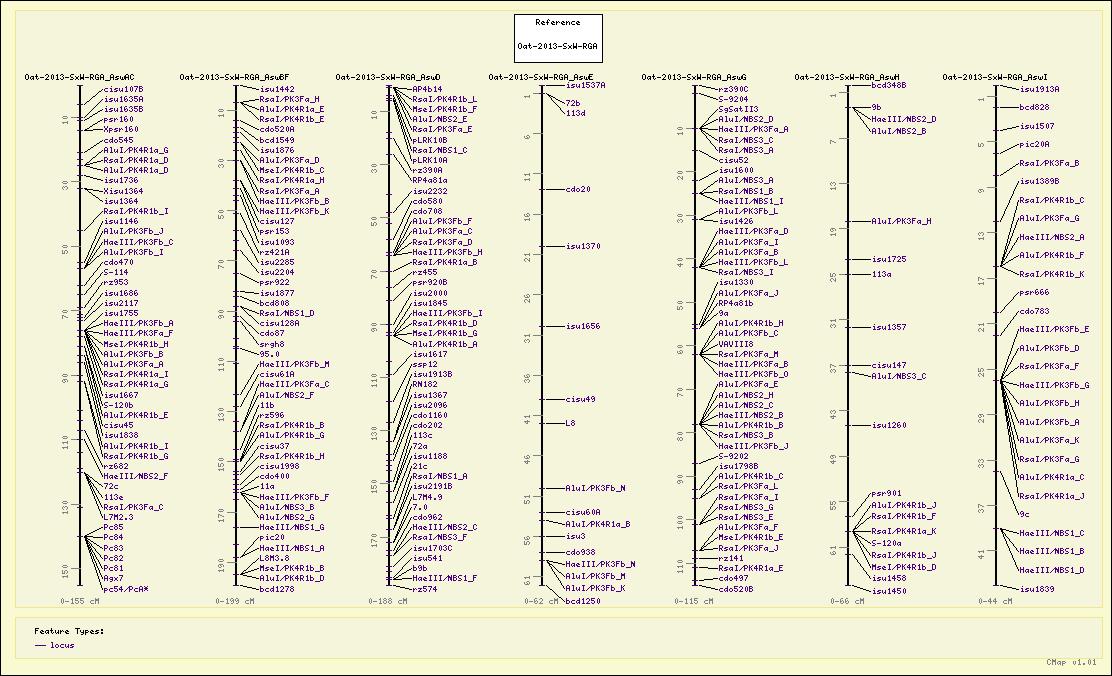This screenshot has width=1112, height=676.
Task: Open the bcd348B locus on AsuH
Action: click(889, 86)
